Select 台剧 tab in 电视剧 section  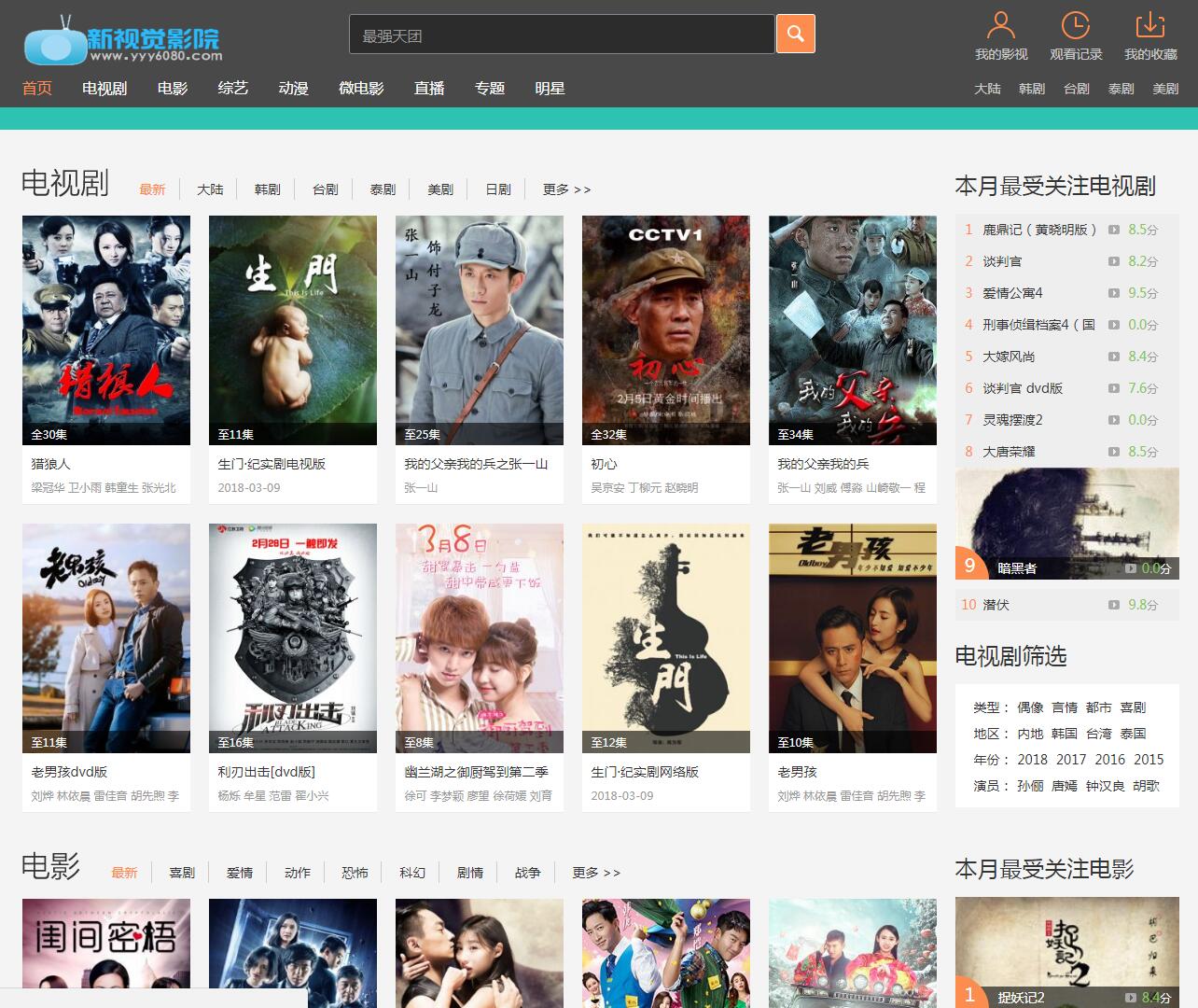[326, 189]
